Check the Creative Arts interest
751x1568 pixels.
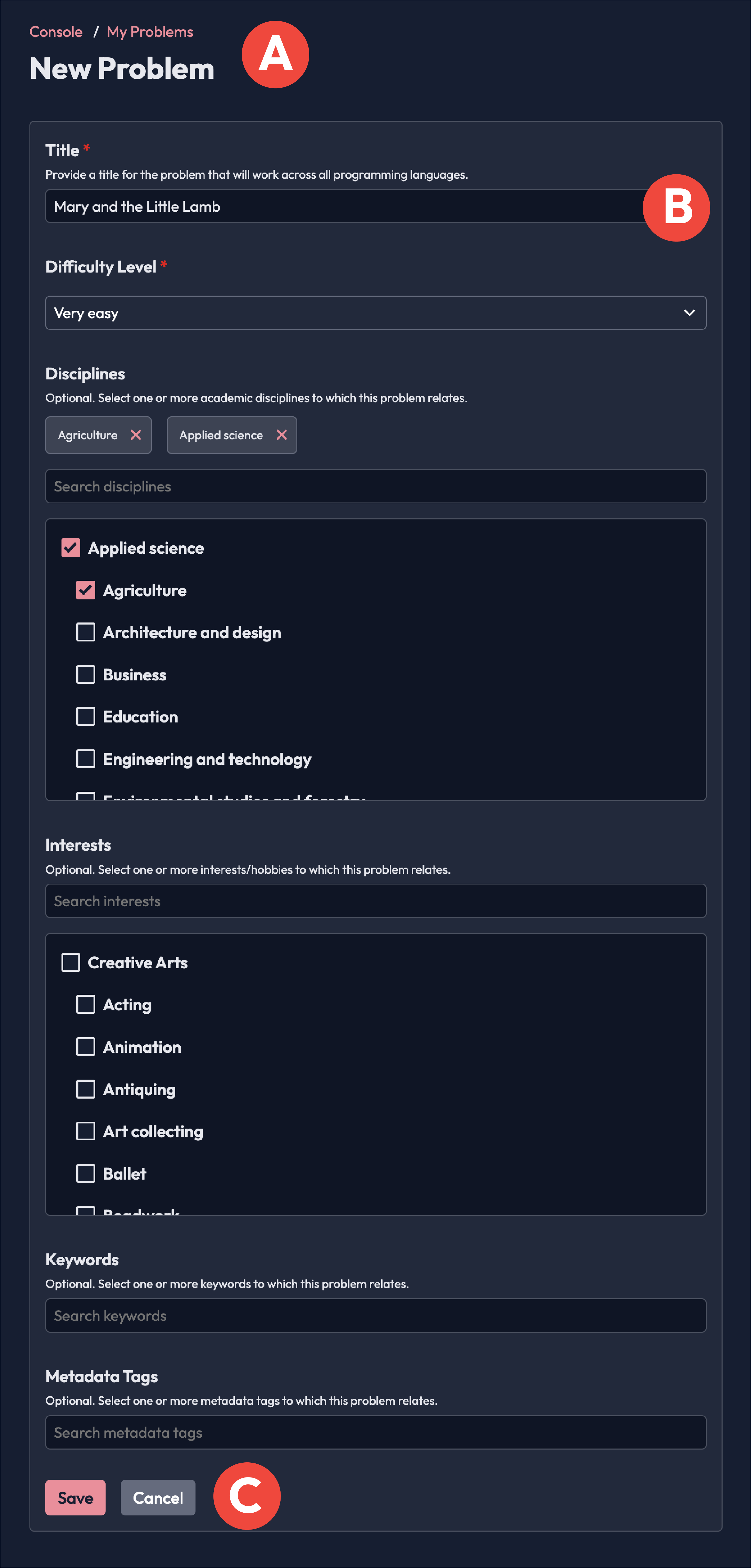coord(70,962)
